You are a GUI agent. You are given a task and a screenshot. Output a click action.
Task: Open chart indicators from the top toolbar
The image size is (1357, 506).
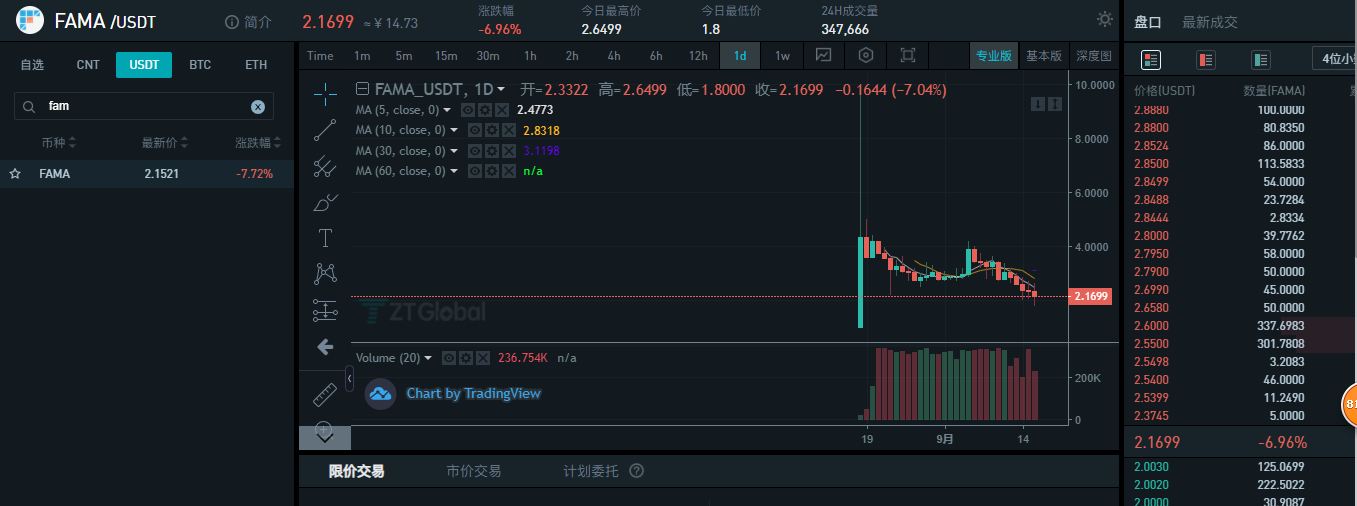823,56
